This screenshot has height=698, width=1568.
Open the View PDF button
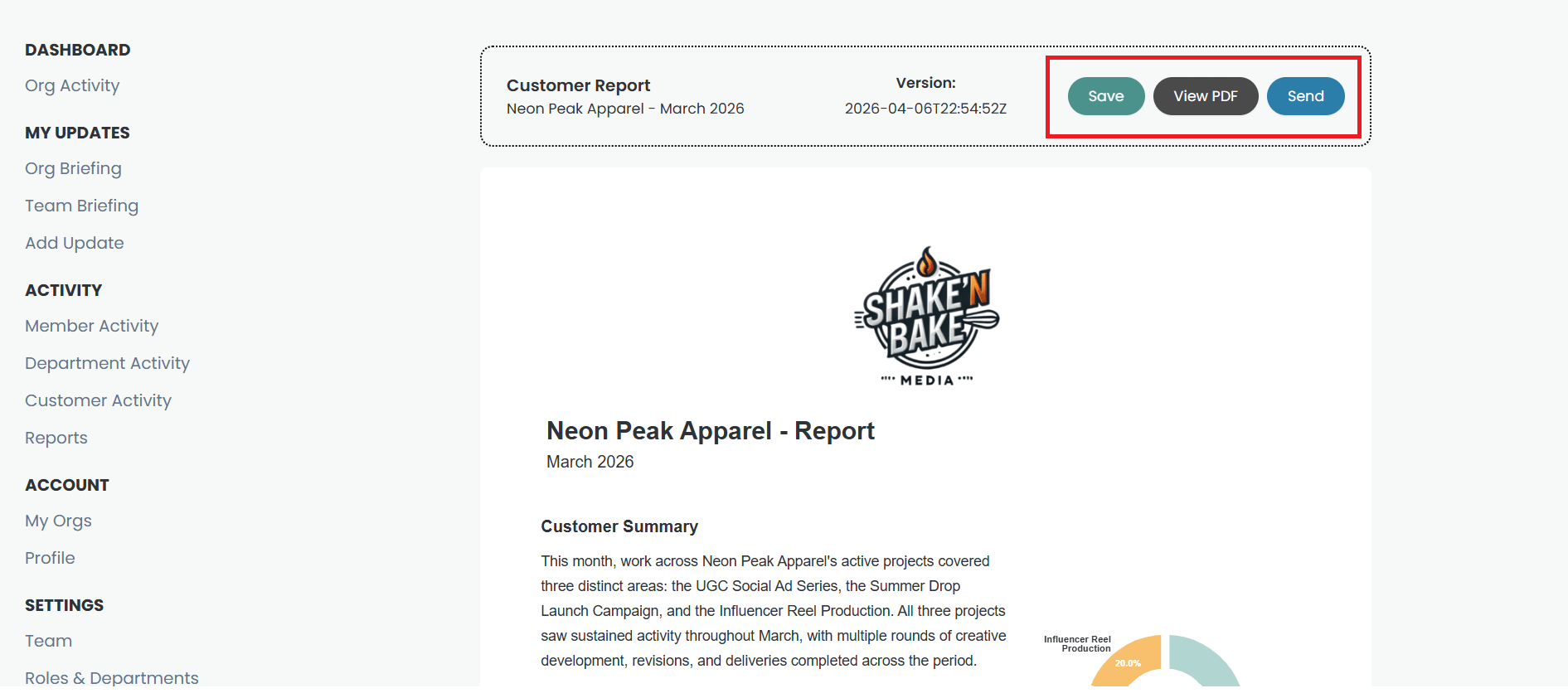(x=1205, y=96)
